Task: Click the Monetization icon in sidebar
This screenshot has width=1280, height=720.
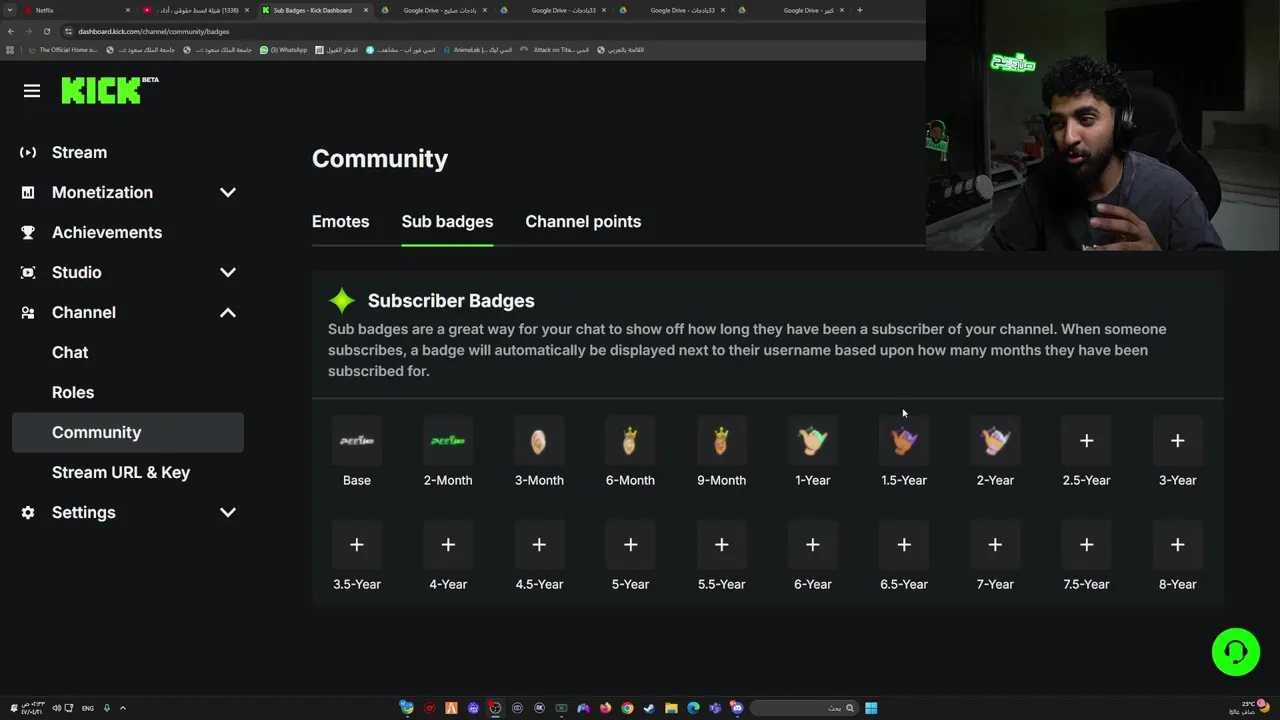Action: coord(28,192)
